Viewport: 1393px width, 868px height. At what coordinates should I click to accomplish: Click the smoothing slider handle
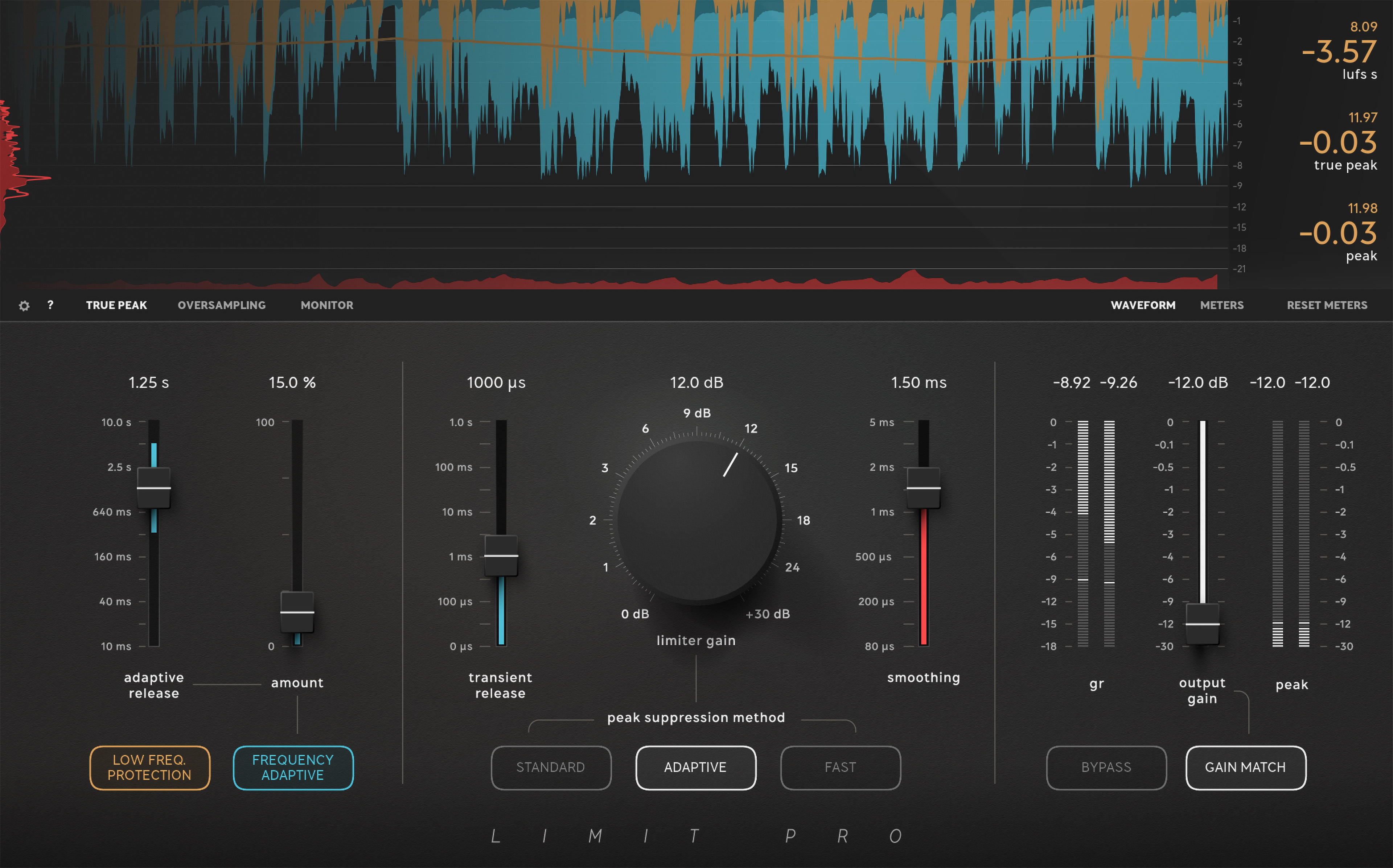point(923,488)
